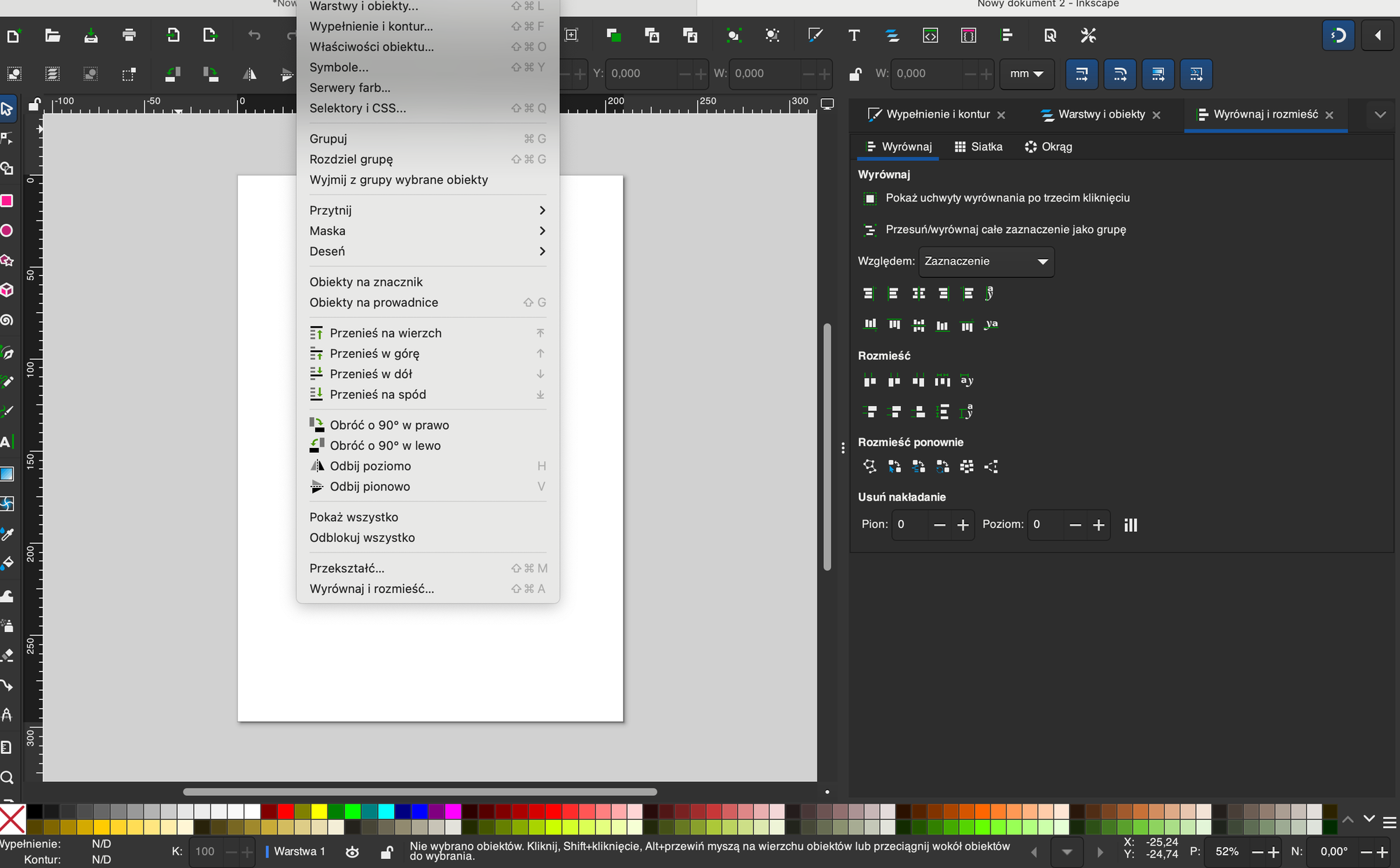This screenshot has height=868, width=1400.
Task: Click Przekształć... menu item
Action: [428, 568]
